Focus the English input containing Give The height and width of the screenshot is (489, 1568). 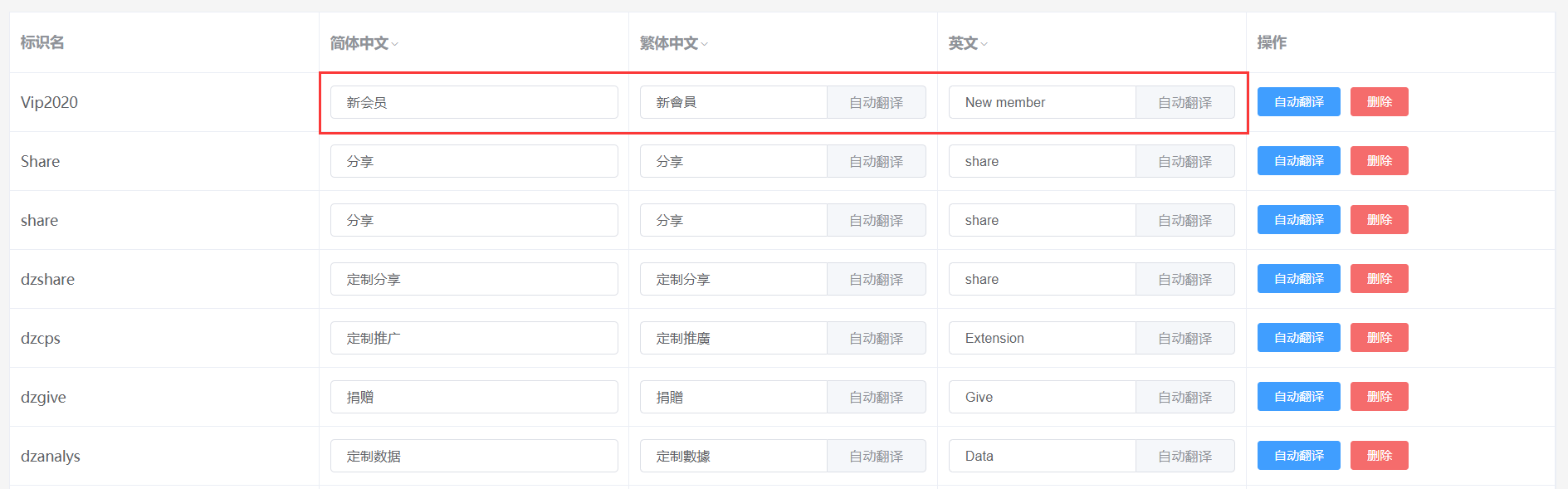pos(1042,398)
